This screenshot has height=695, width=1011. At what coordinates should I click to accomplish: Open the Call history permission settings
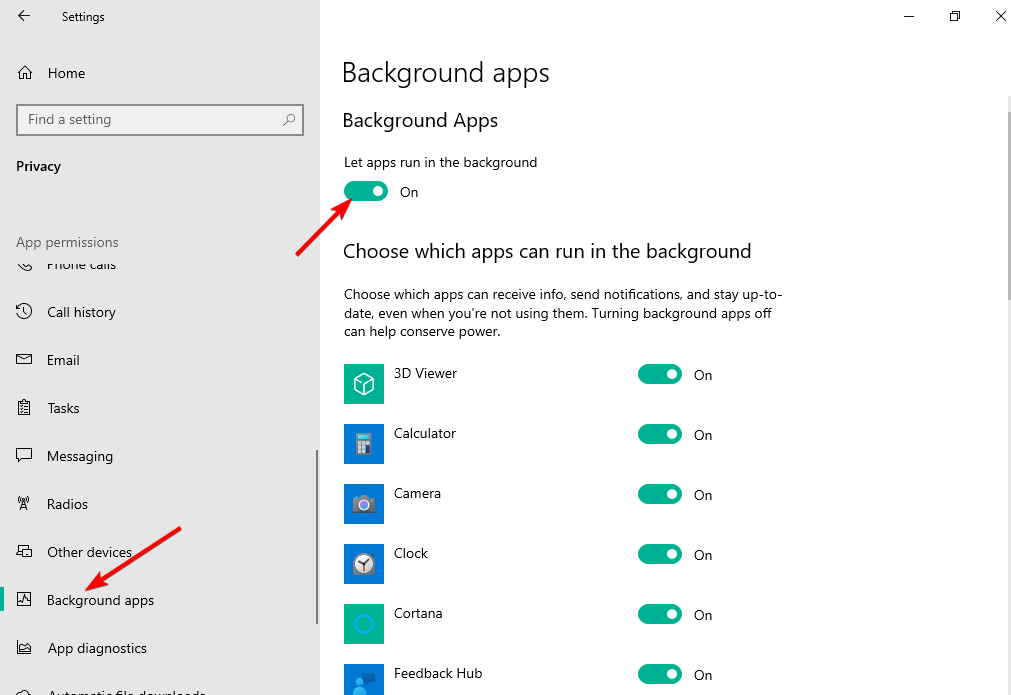(x=81, y=312)
